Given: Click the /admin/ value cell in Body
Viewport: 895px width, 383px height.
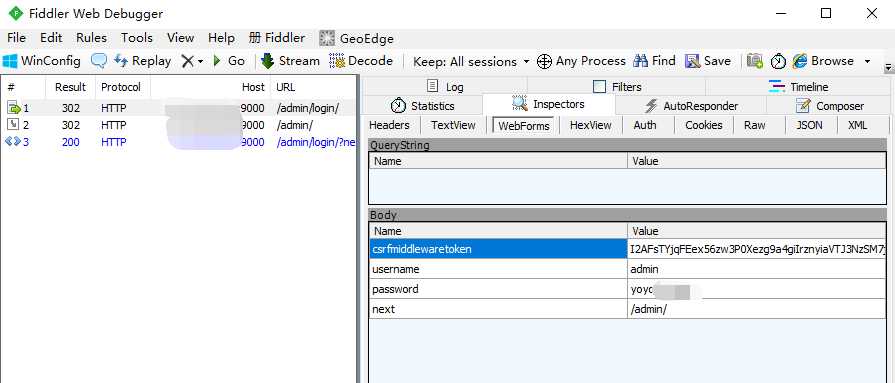Looking at the screenshot, I should (756, 309).
